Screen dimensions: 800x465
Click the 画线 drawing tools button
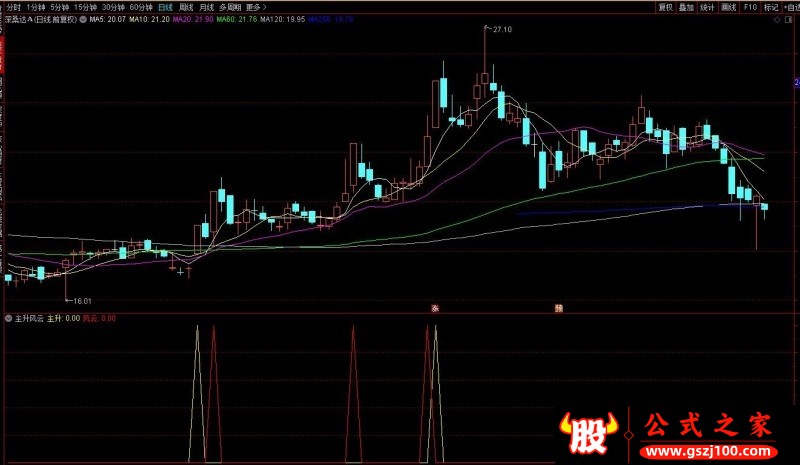pos(729,7)
